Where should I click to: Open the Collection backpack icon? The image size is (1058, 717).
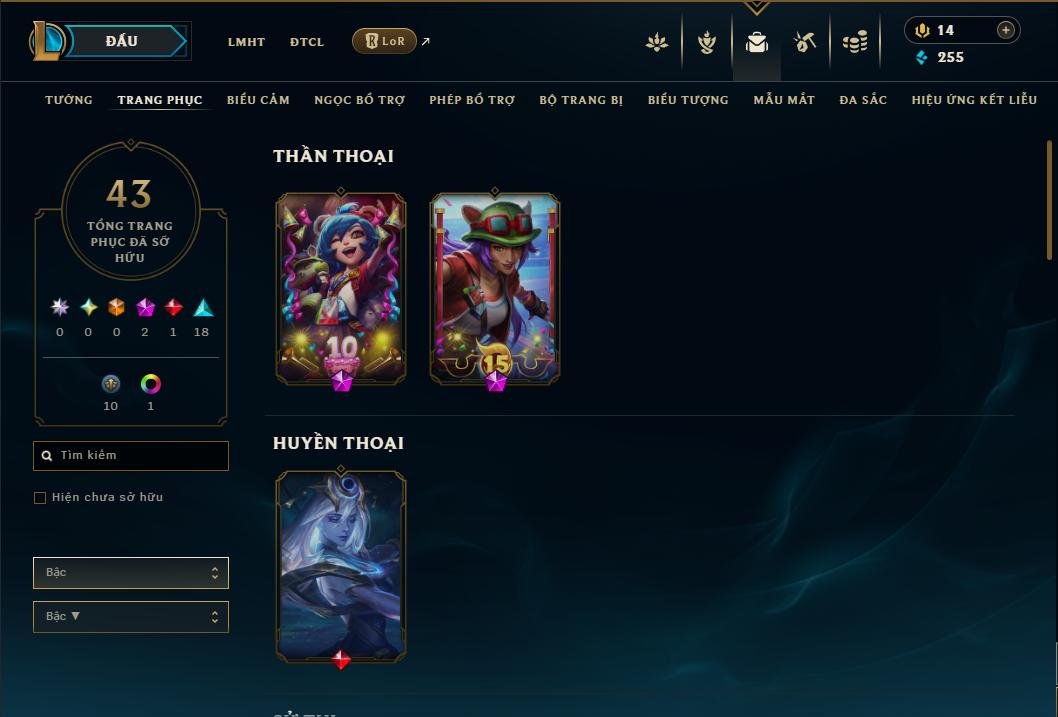[756, 42]
